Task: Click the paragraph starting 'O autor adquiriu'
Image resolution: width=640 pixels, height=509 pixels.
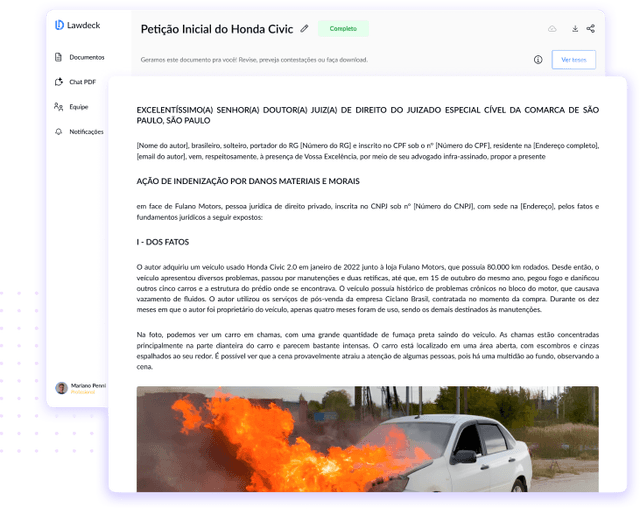Action: (x=367, y=288)
